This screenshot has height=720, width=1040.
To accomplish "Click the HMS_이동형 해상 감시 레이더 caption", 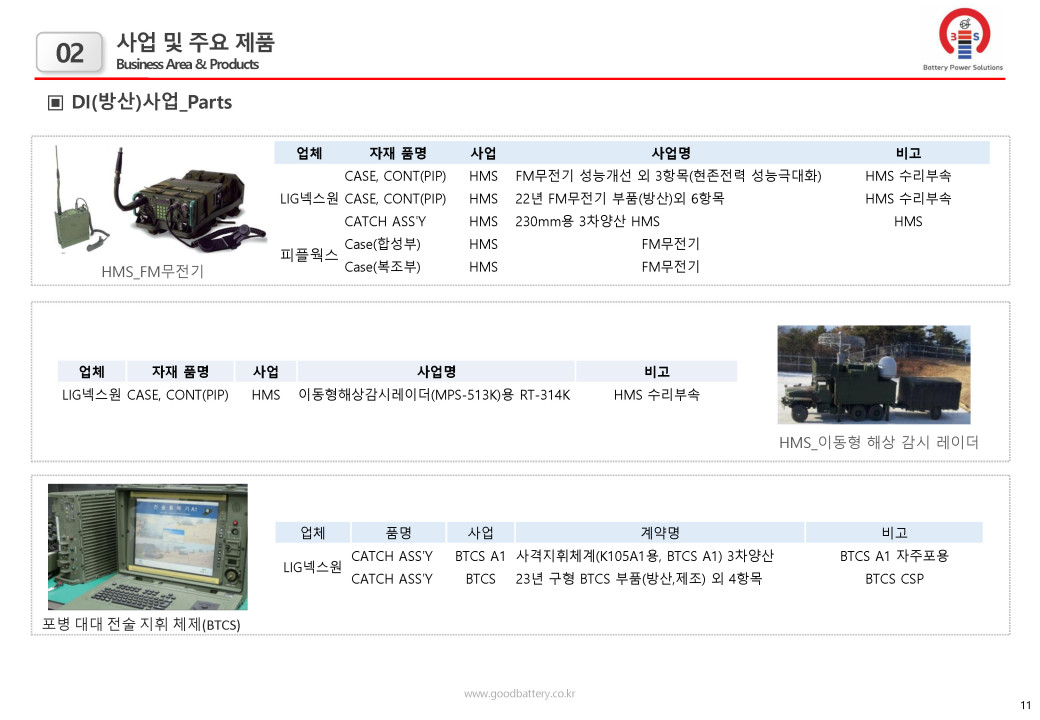I will [878, 442].
